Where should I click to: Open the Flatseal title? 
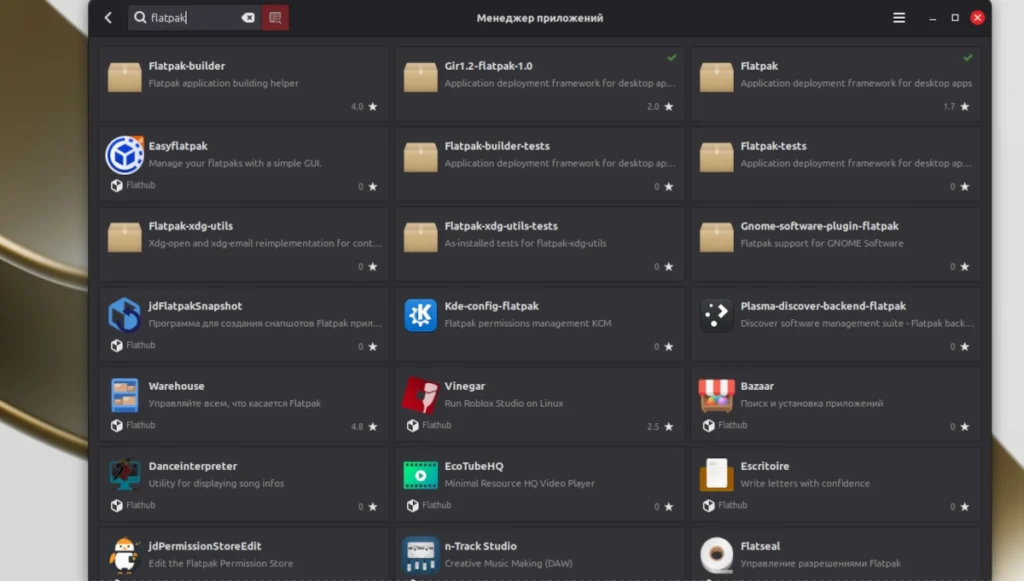click(760, 546)
